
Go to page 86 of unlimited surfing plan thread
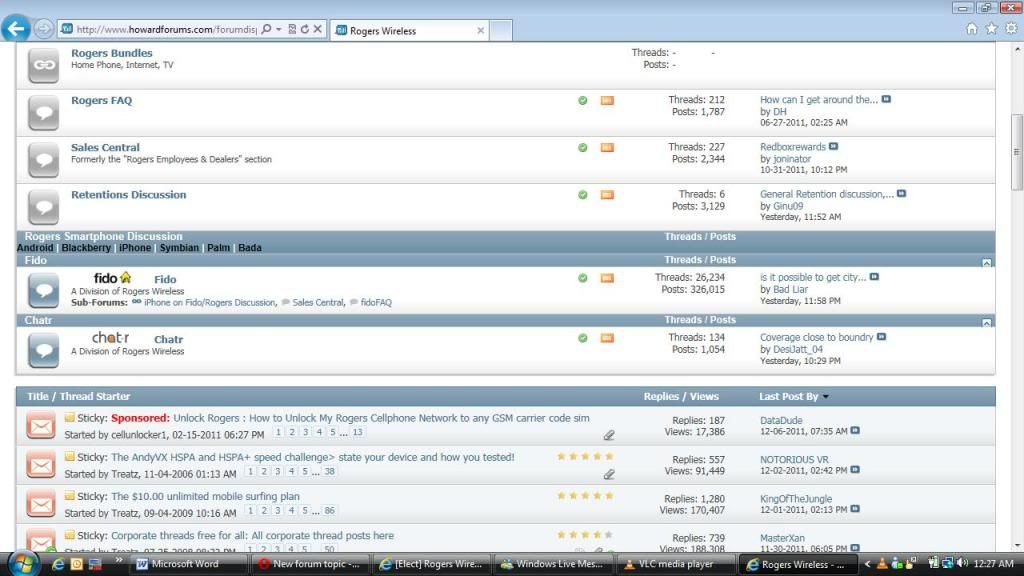point(329,511)
